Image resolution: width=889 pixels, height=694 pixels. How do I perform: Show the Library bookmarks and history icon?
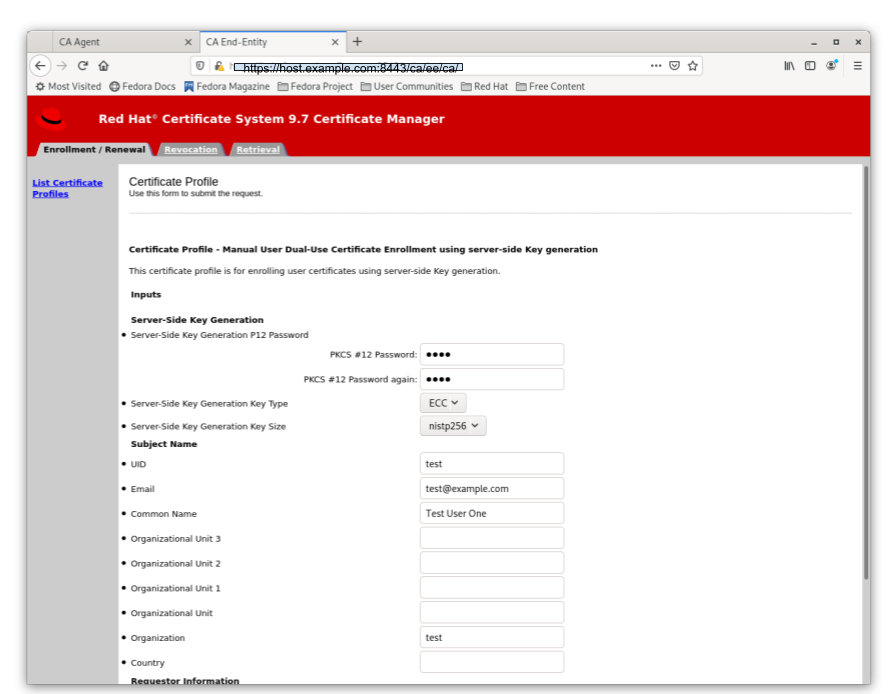click(789, 66)
